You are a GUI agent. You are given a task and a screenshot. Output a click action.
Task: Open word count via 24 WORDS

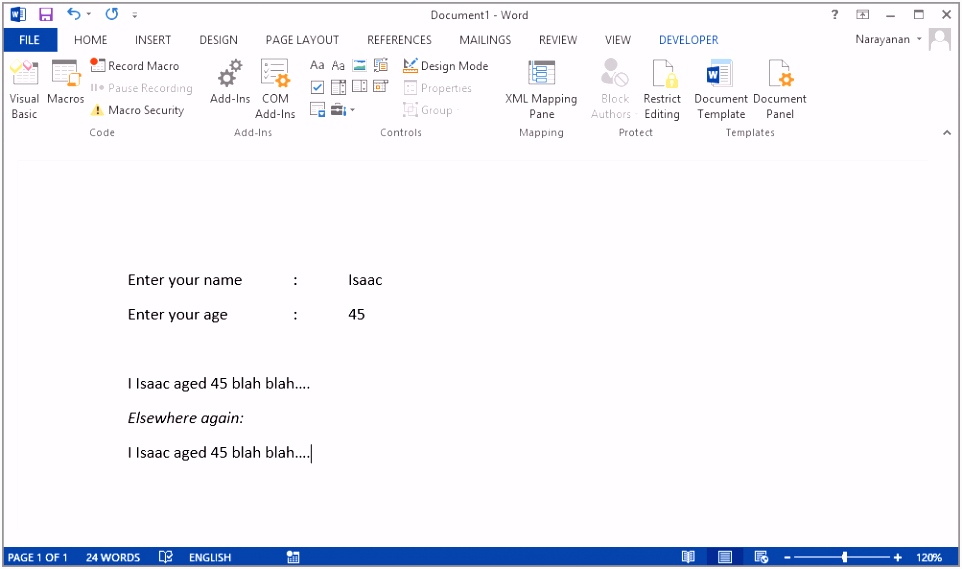point(113,557)
